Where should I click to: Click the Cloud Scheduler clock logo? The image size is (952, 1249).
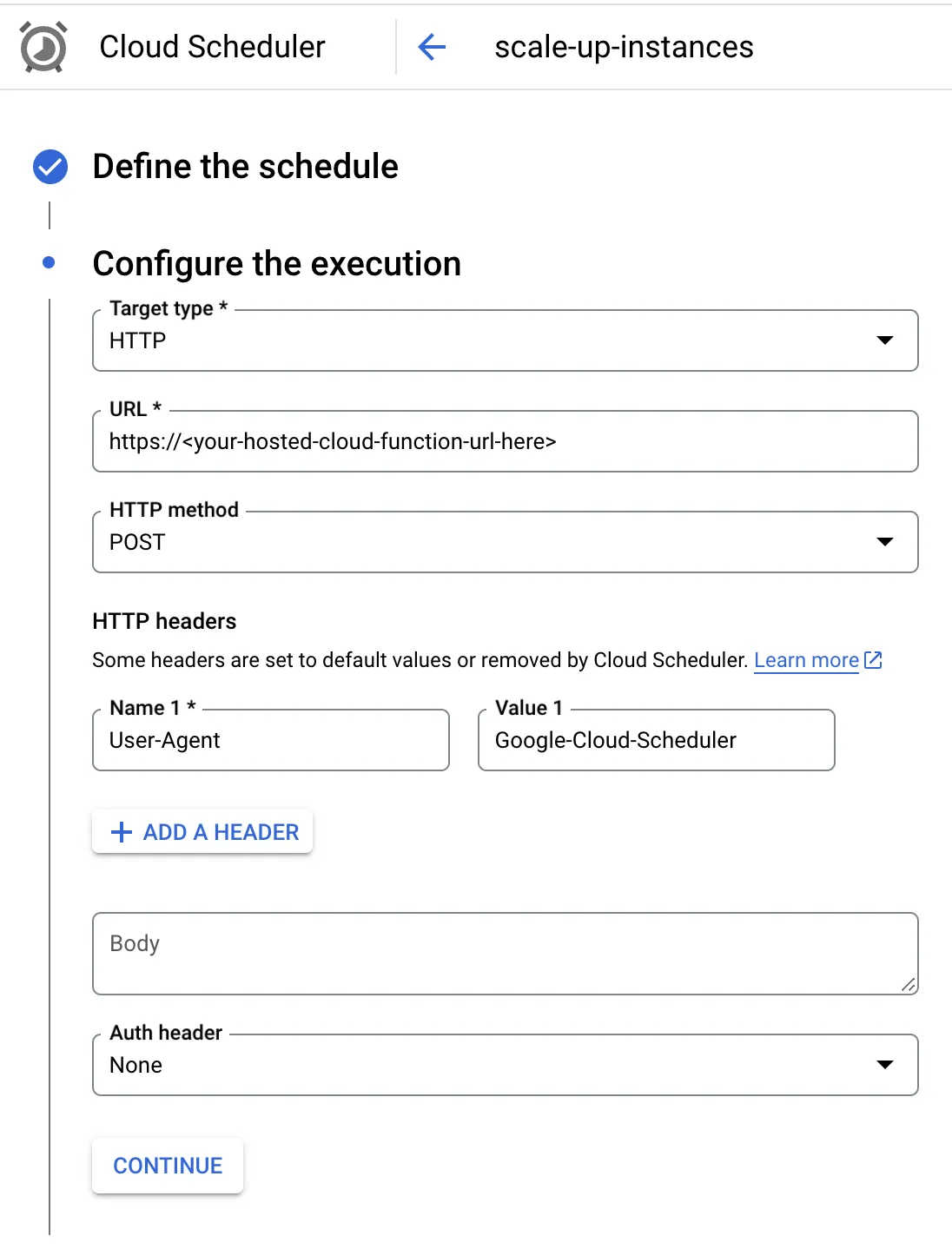(43, 47)
